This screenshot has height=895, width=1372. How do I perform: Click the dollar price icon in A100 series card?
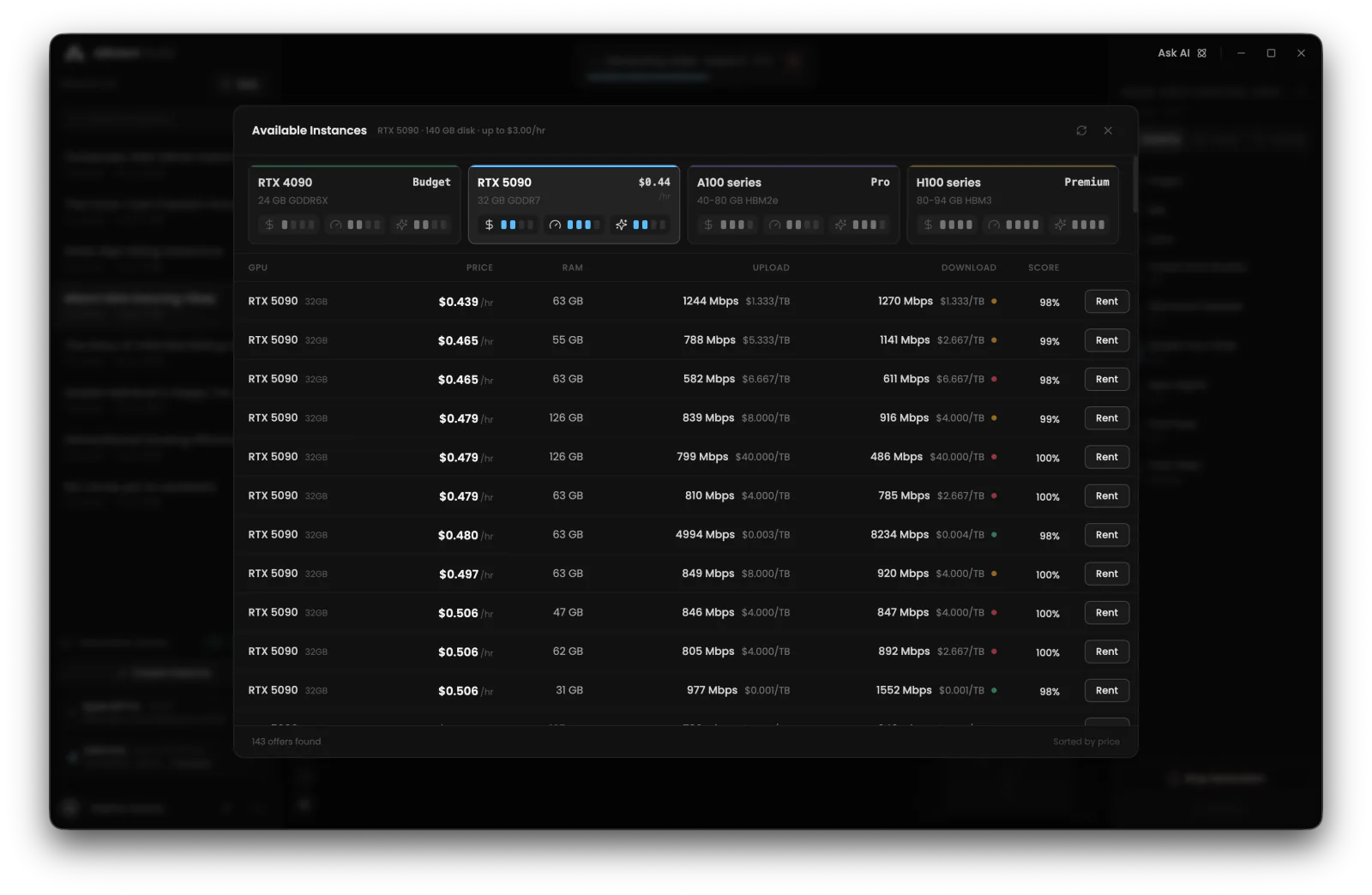pos(708,225)
